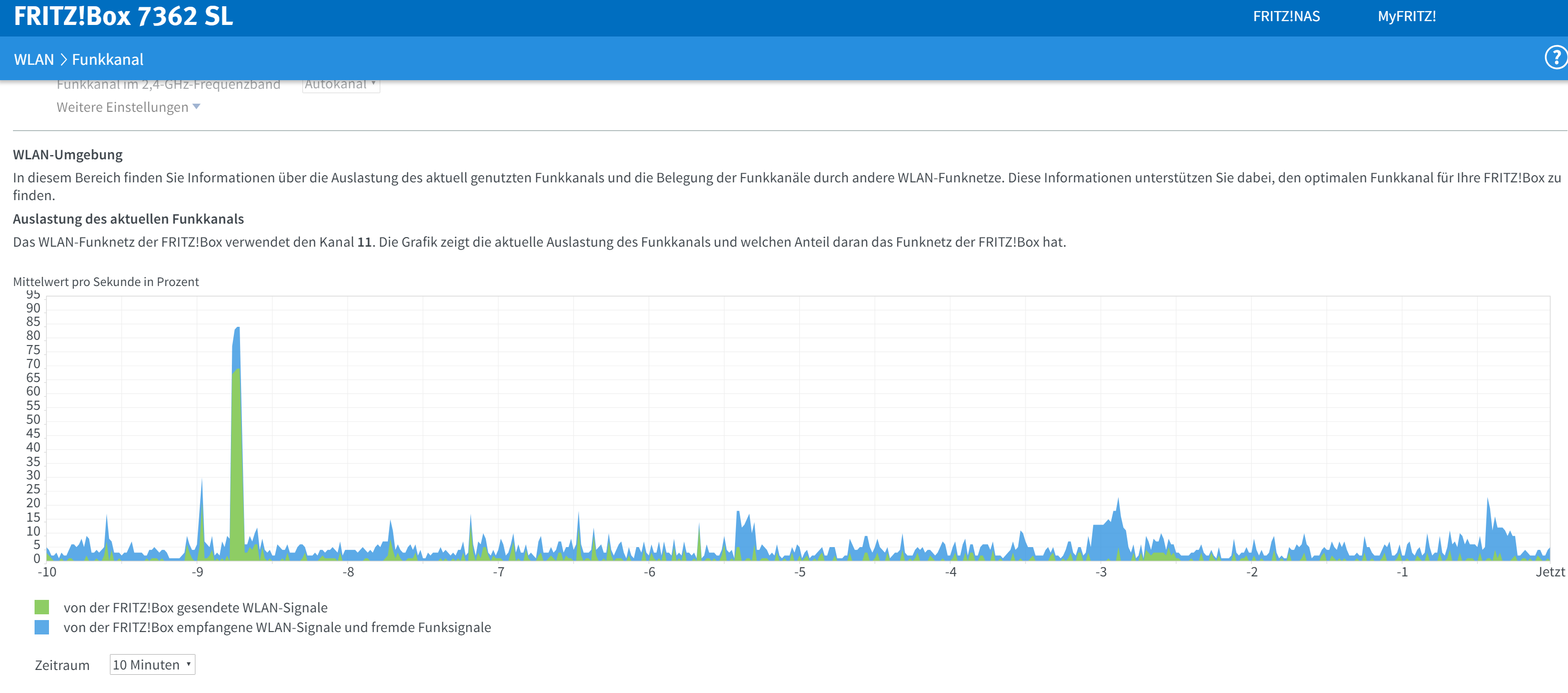
Task: Click the green sent-signals legend square
Action: pos(41,607)
